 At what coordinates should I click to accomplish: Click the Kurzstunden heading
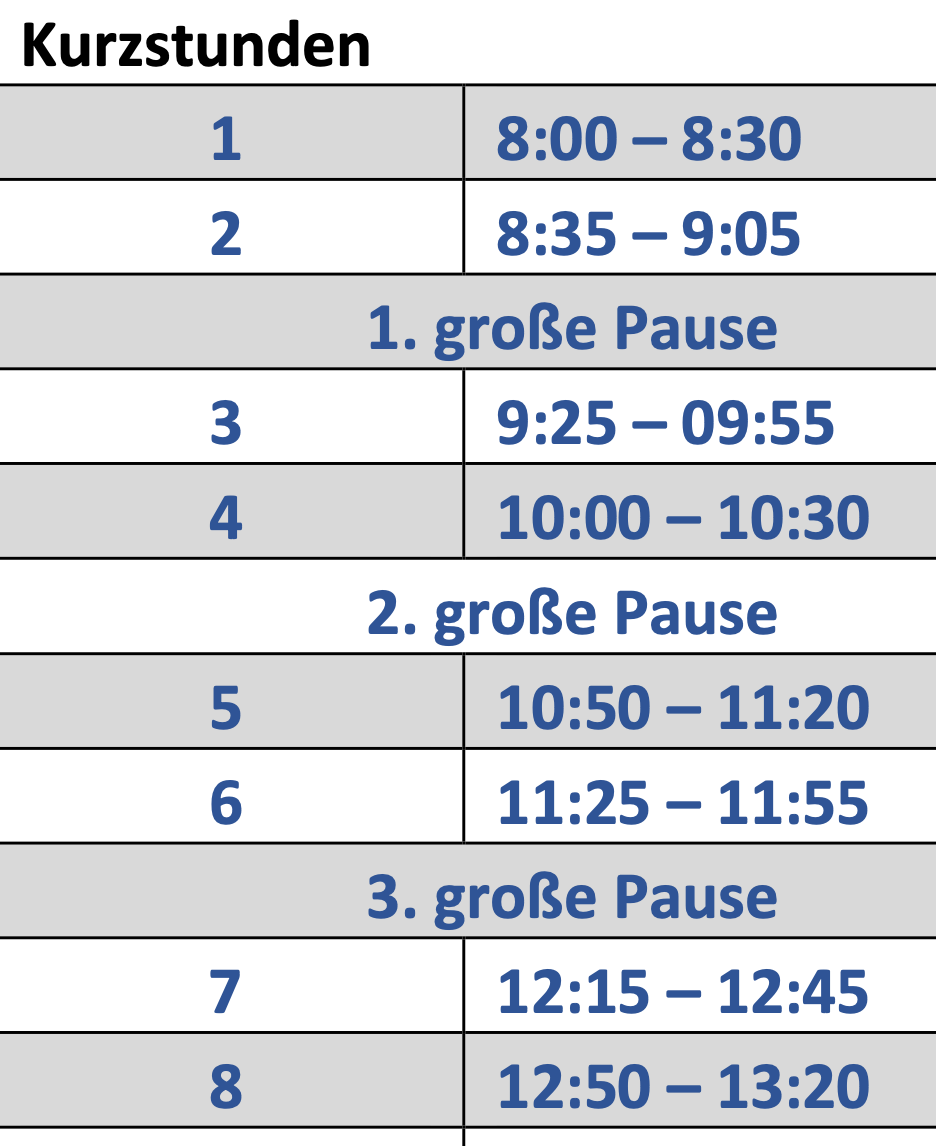(x=196, y=44)
